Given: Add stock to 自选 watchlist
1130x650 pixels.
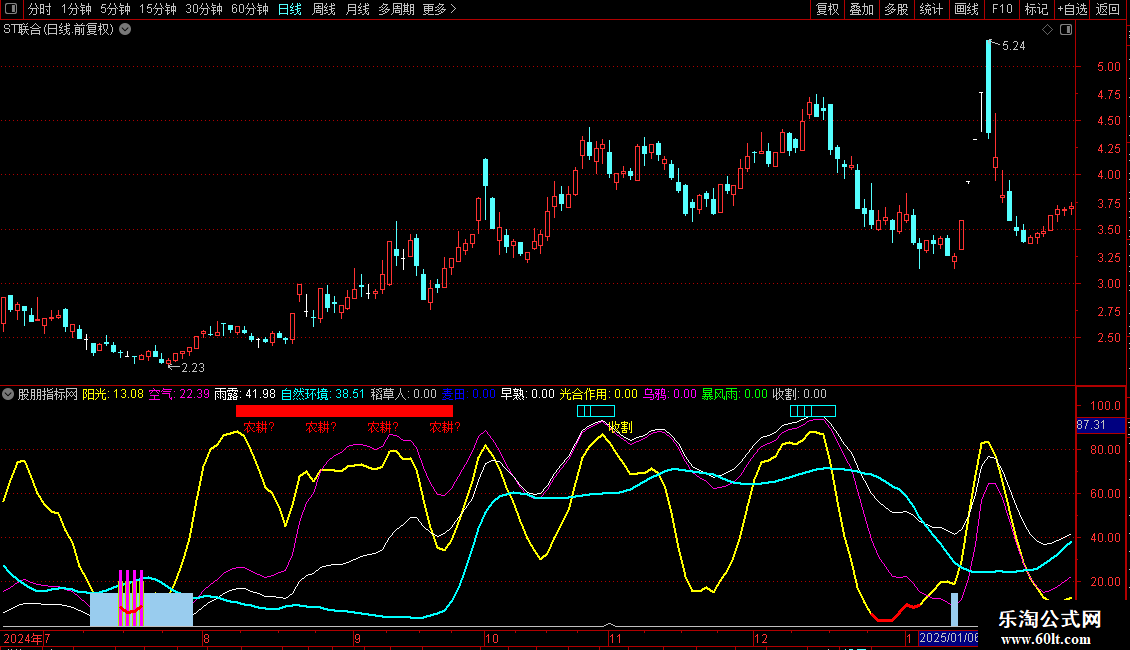Looking at the screenshot, I should pyautogui.click(x=1072, y=9).
